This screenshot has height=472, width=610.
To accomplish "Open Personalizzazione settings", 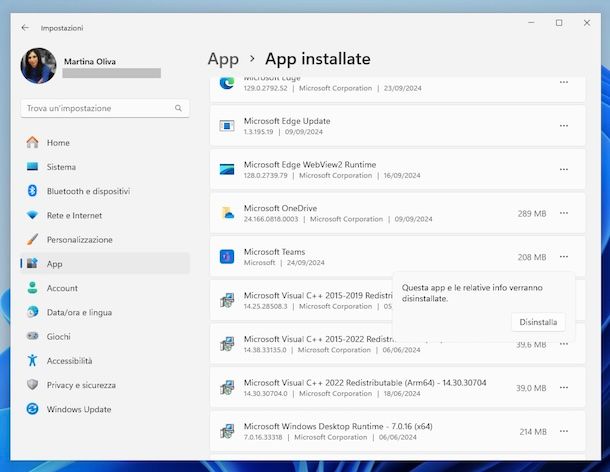I will (105, 240).
